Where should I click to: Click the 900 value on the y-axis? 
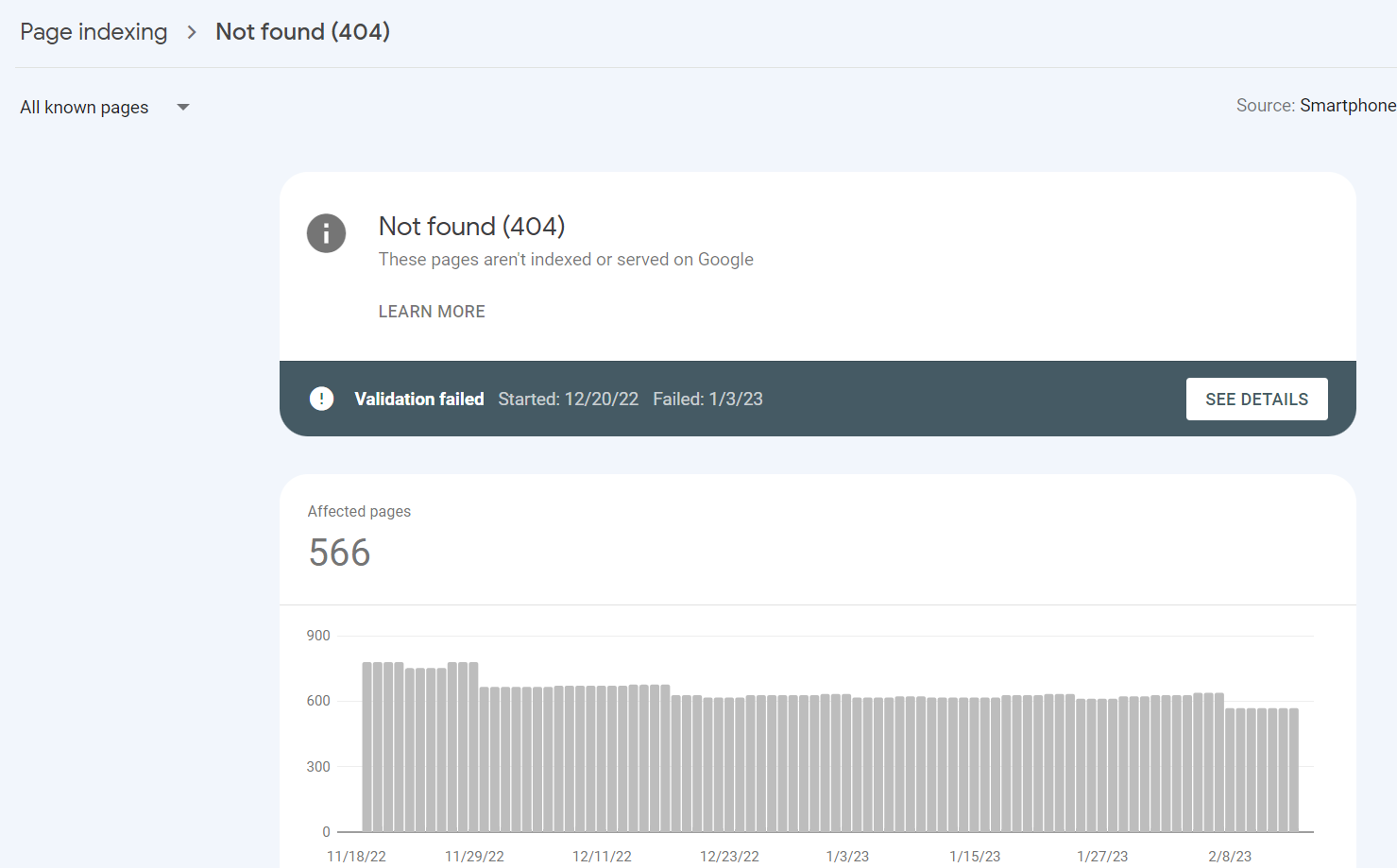coord(318,636)
